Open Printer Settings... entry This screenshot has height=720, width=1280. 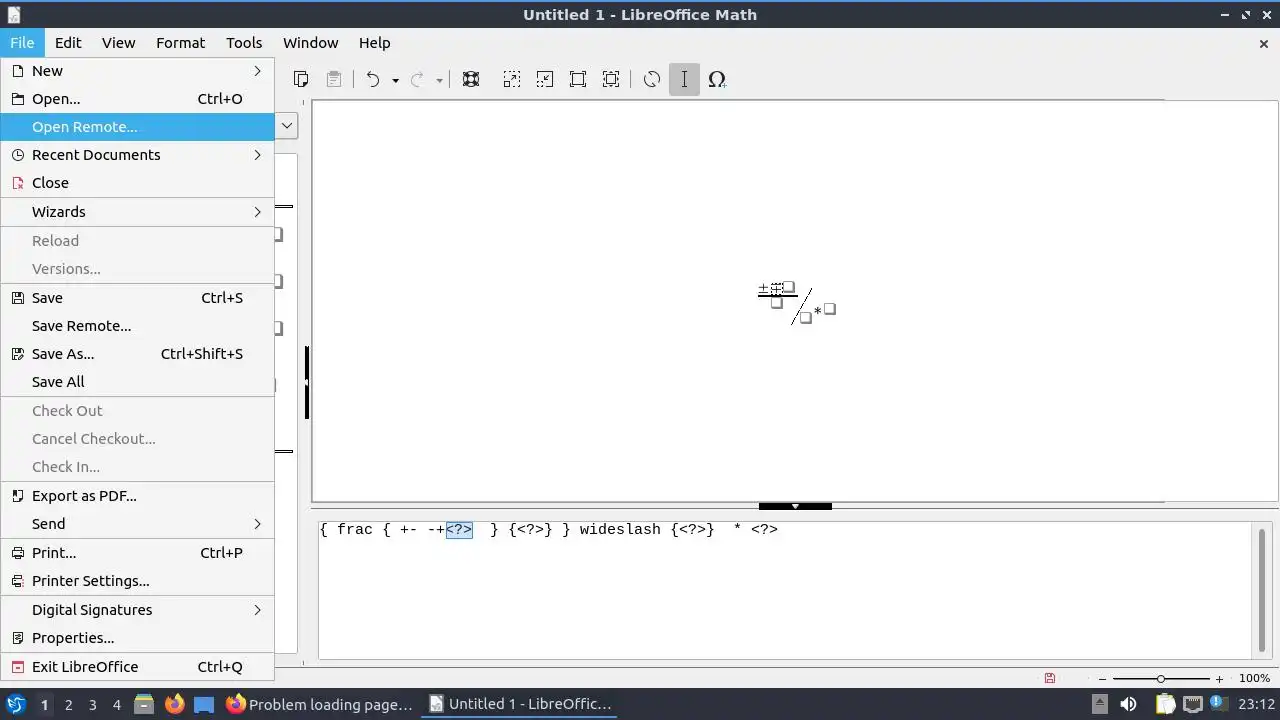(137, 581)
